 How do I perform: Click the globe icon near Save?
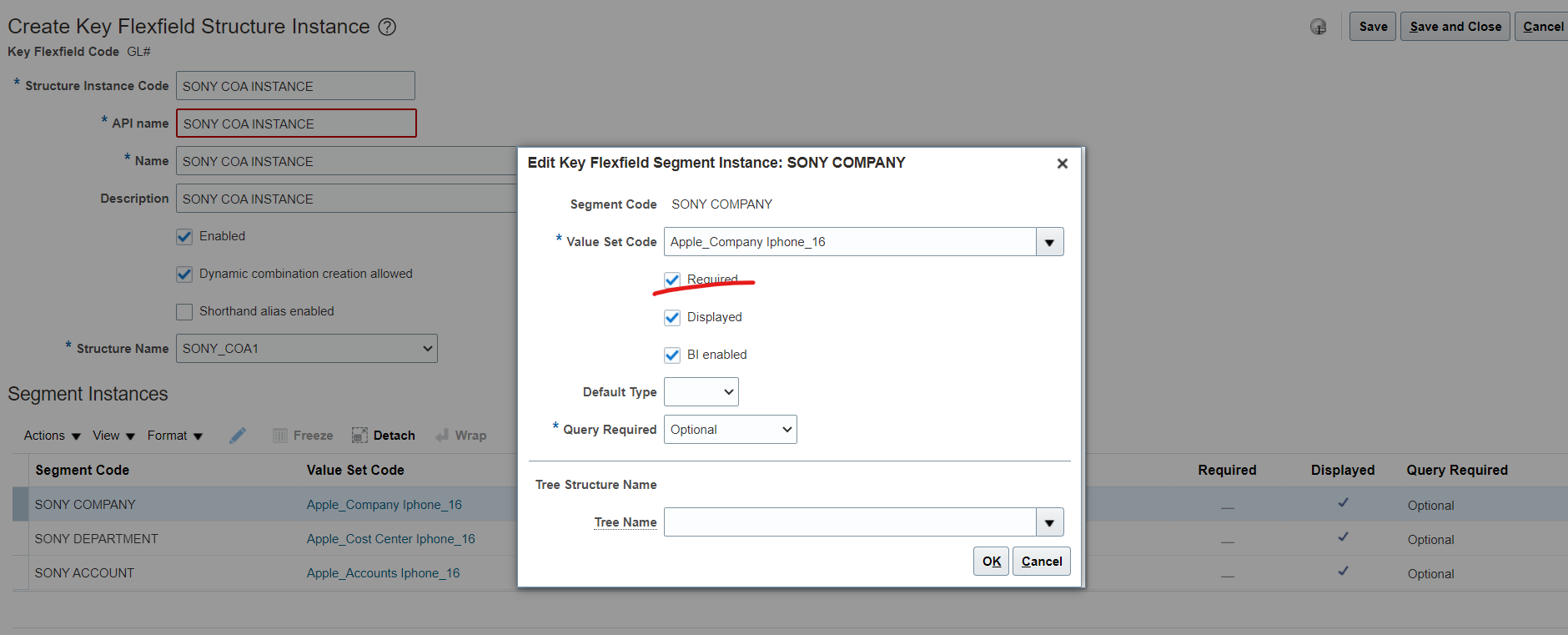coord(1318,27)
